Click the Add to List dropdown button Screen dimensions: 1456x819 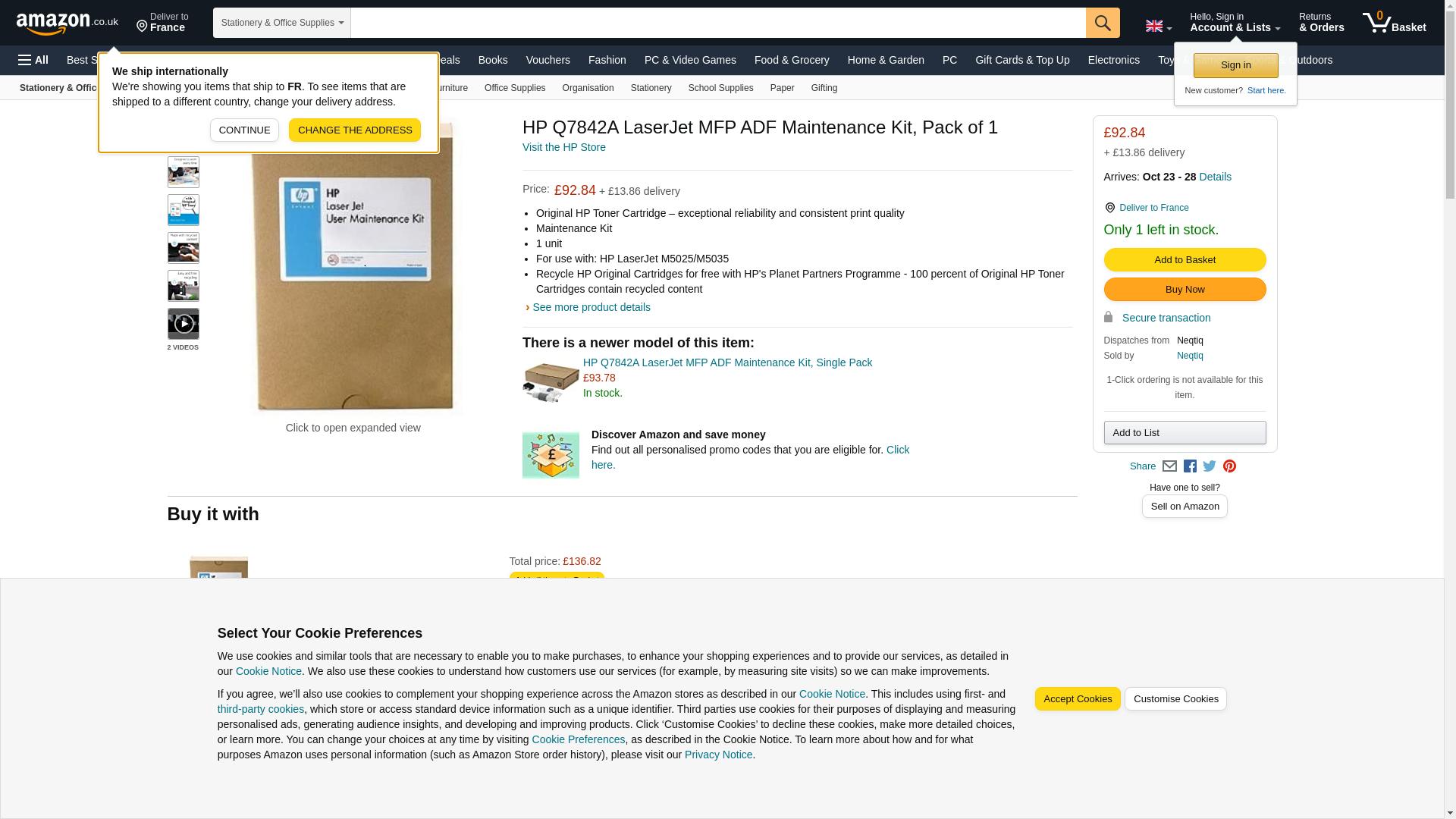1184,433
